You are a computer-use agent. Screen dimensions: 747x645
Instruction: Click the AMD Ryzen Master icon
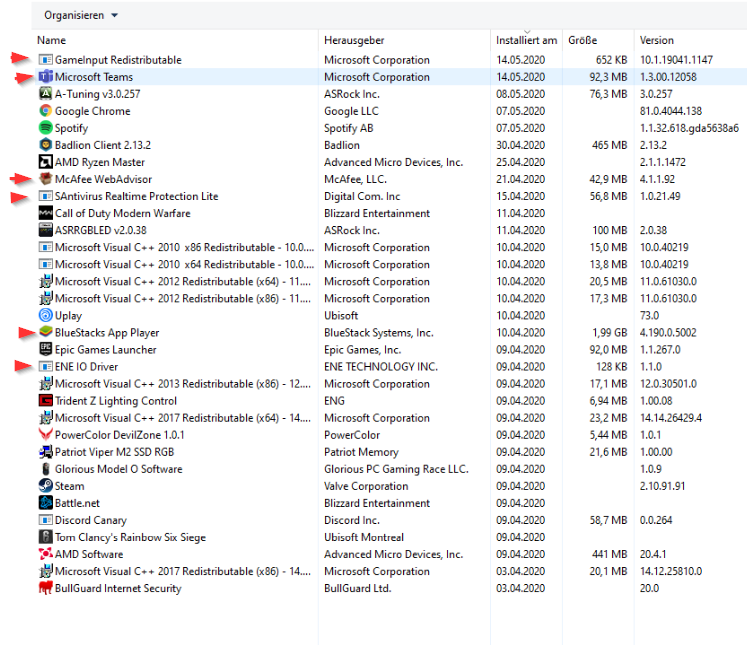[x=45, y=162]
